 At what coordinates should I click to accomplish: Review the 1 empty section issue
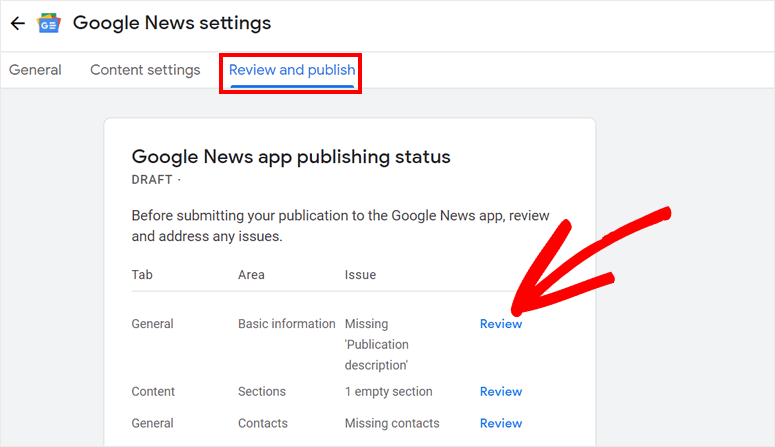501,392
